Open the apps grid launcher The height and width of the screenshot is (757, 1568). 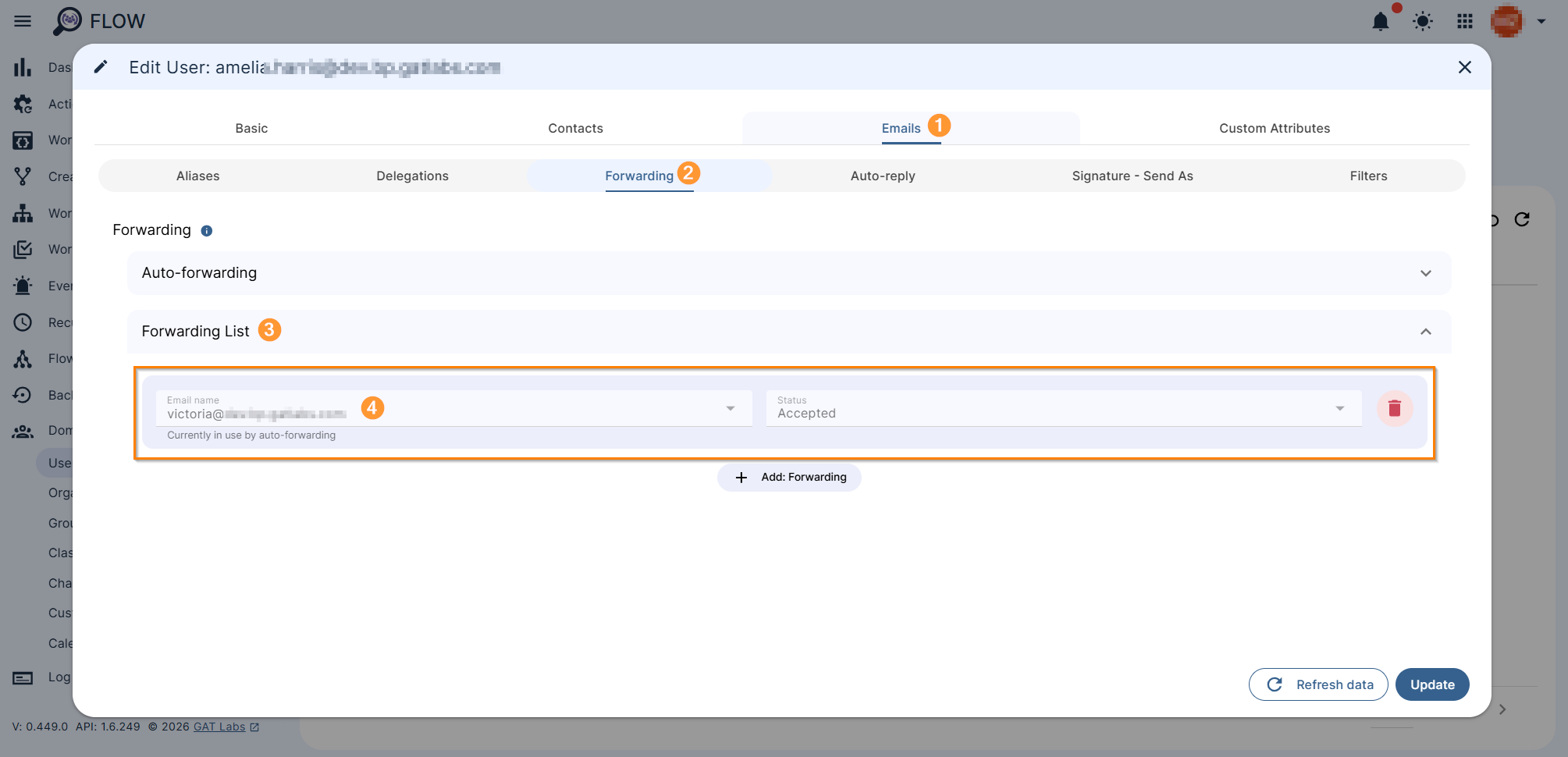click(1465, 21)
